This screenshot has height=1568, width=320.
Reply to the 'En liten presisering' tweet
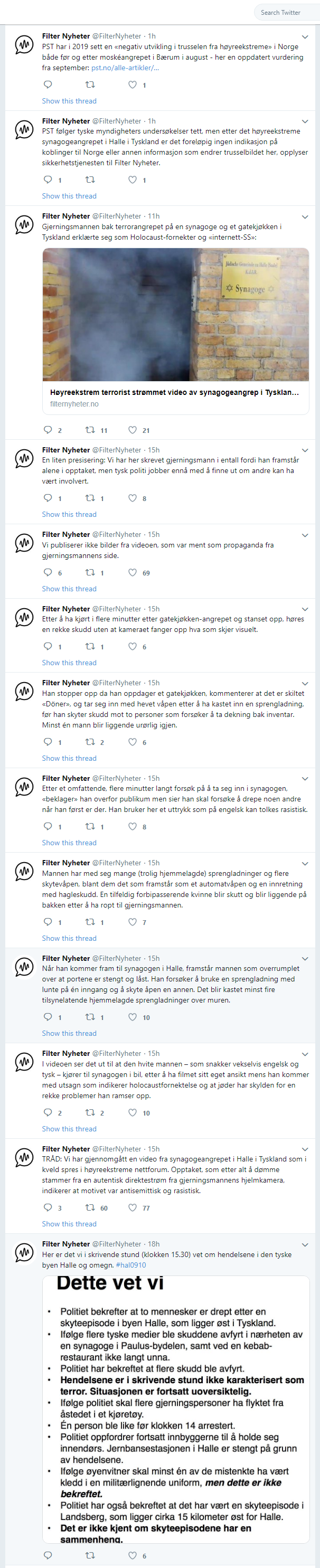tap(48, 498)
